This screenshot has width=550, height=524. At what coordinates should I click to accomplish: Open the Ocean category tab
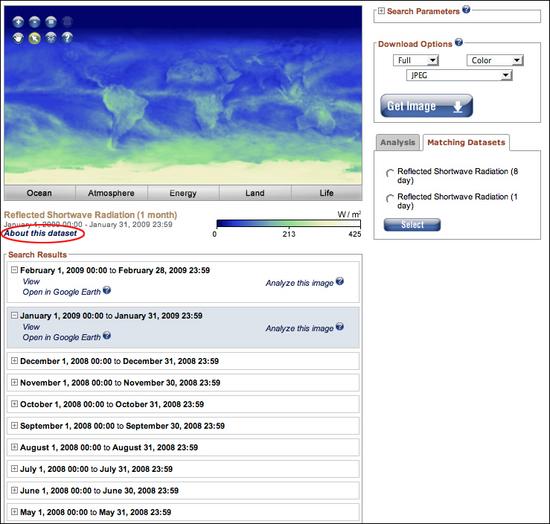tap(40, 193)
